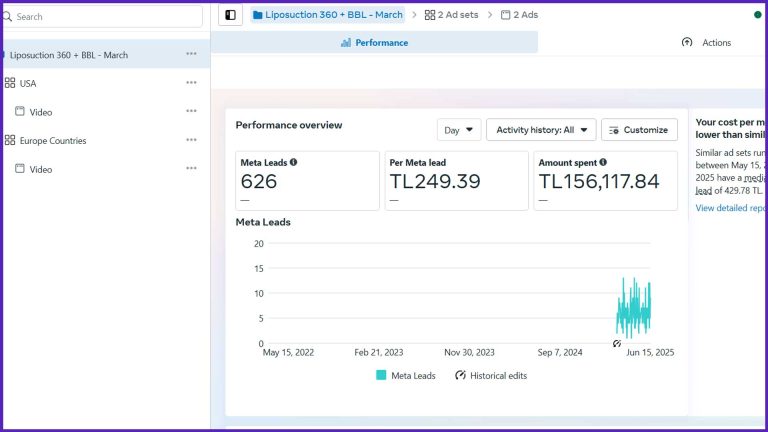
Task: Click the Europe Countries ad set grid icon
Action: coord(10,141)
